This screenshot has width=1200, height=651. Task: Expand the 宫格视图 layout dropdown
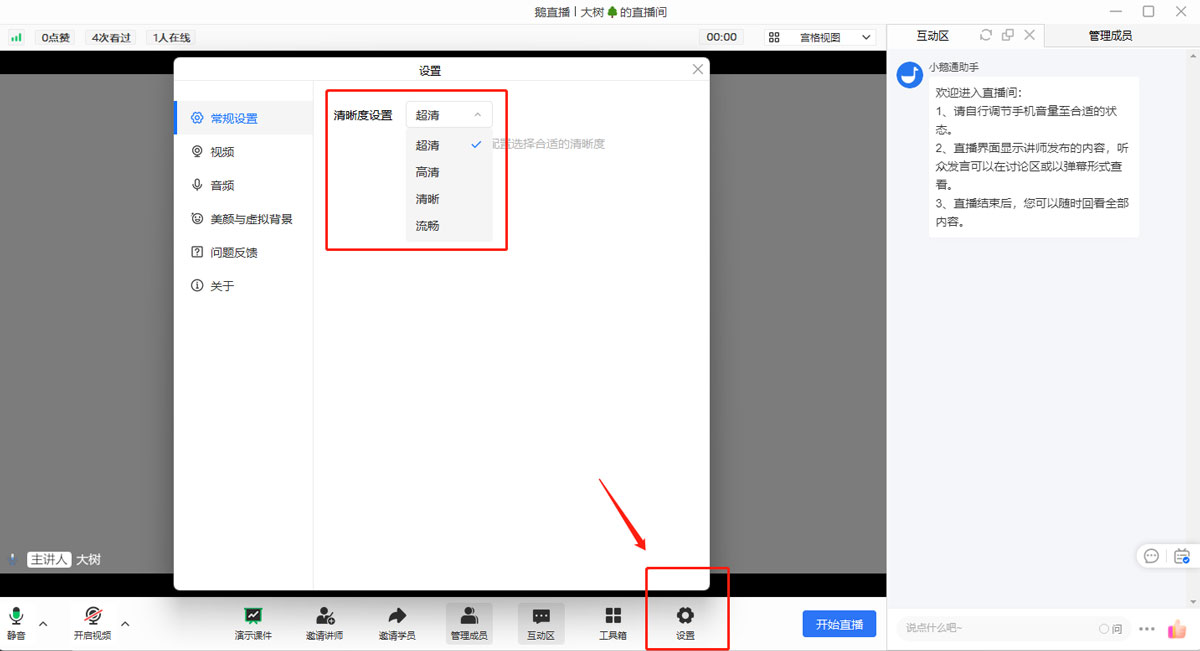[820, 37]
